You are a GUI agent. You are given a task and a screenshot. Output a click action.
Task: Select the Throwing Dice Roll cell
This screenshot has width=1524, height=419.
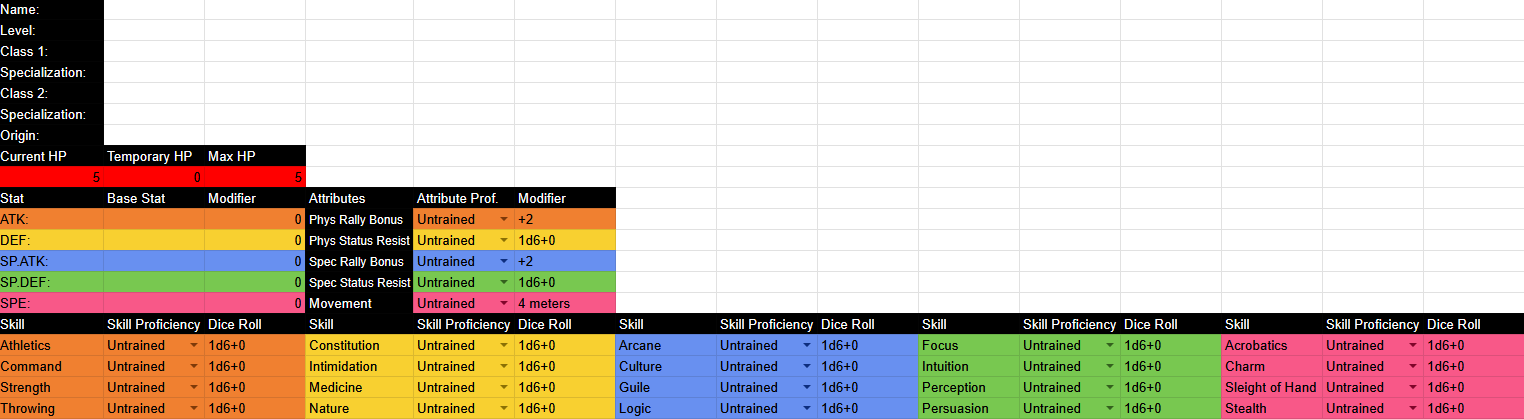click(x=255, y=408)
